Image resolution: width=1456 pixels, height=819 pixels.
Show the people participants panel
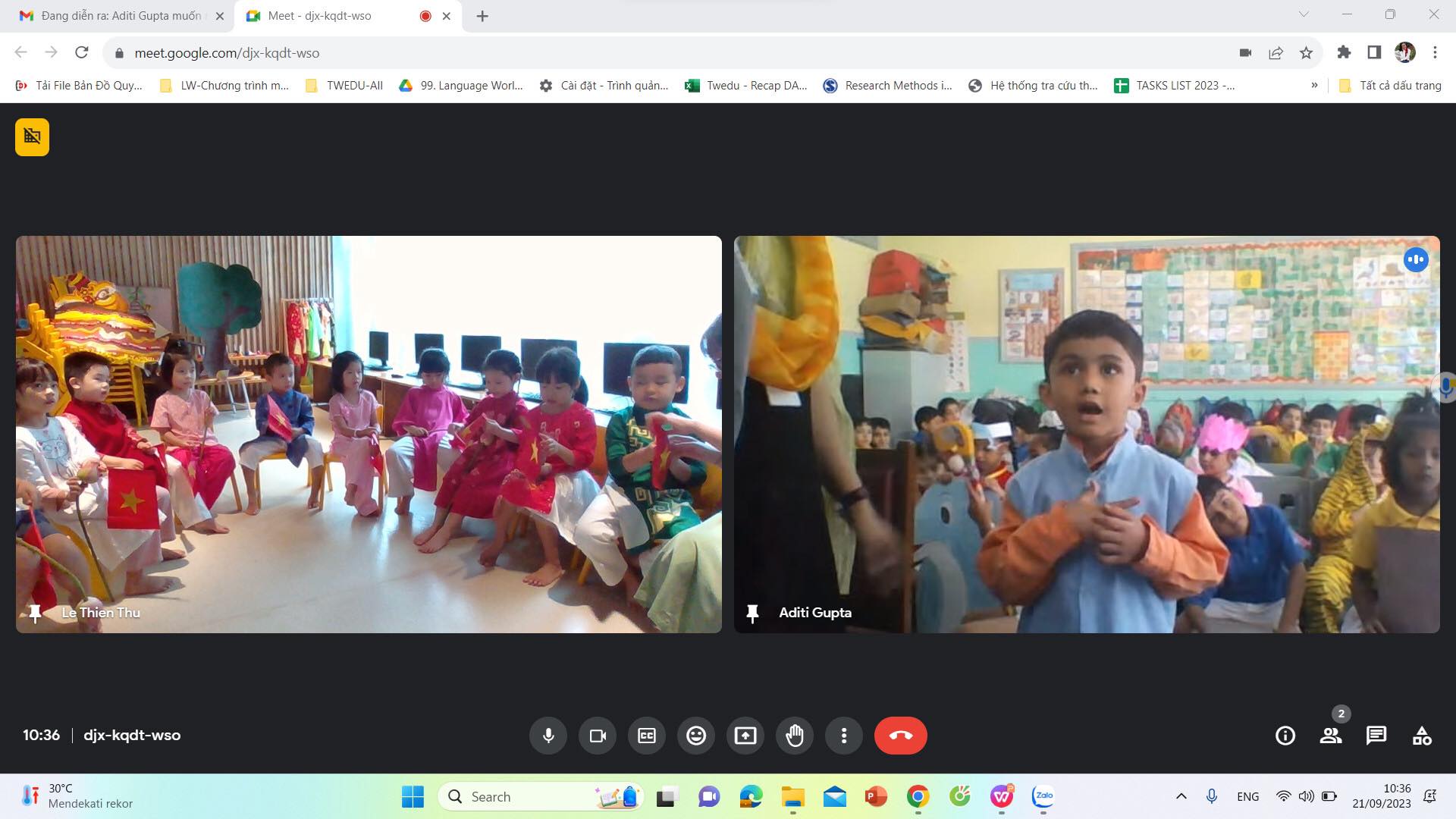point(1331,736)
